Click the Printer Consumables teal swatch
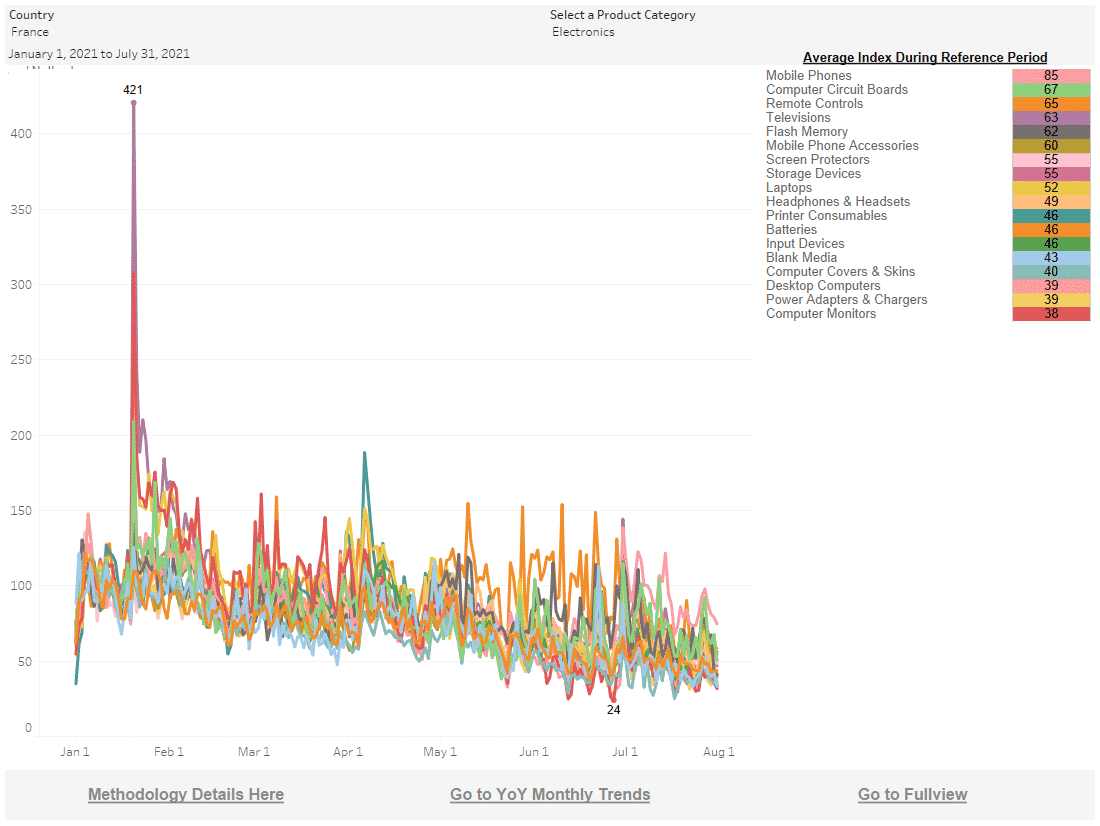The image size is (1100, 826). (x=1051, y=216)
